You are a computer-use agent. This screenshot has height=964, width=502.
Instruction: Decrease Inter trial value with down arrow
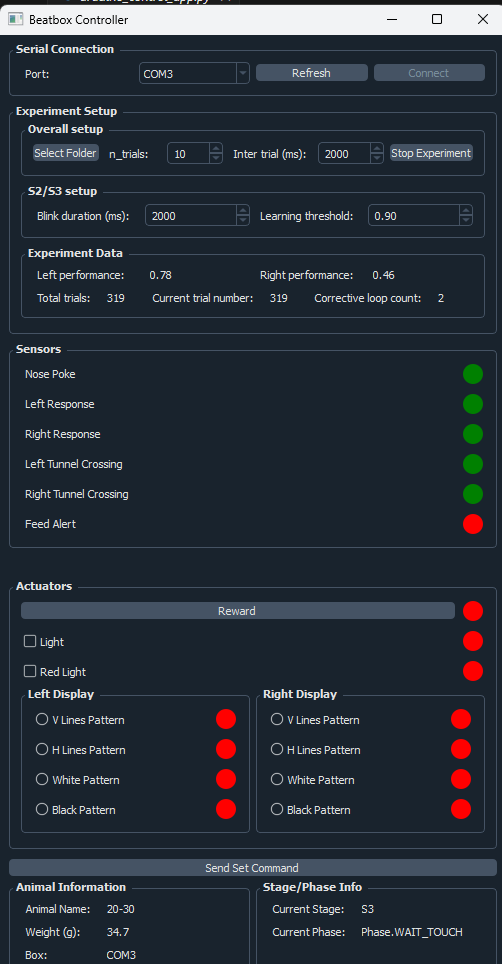(x=377, y=158)
